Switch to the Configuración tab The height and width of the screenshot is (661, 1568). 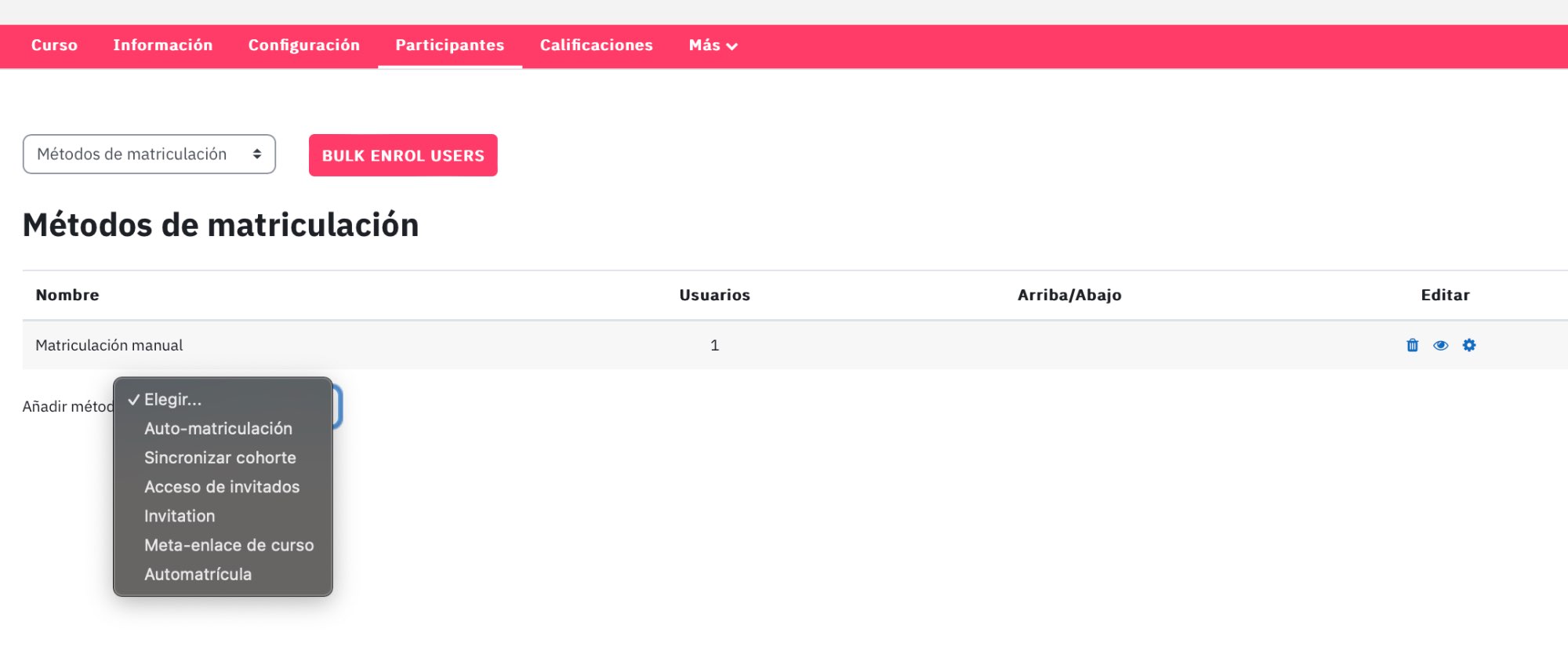(304, 45)
